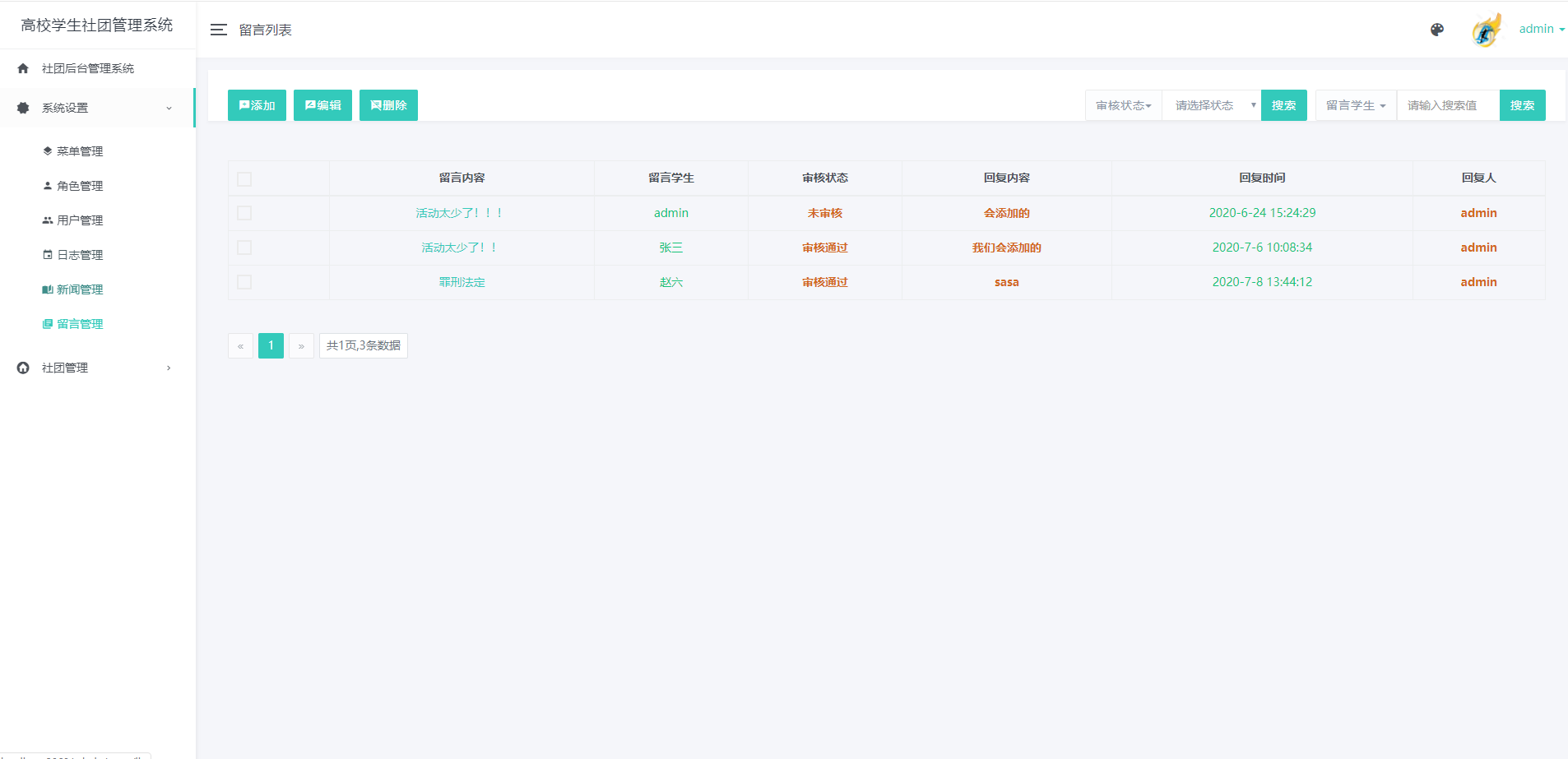Click the home icon beside 社团后台管理系统
Screen dimensions: 1568x759
(x=23, y=68)
